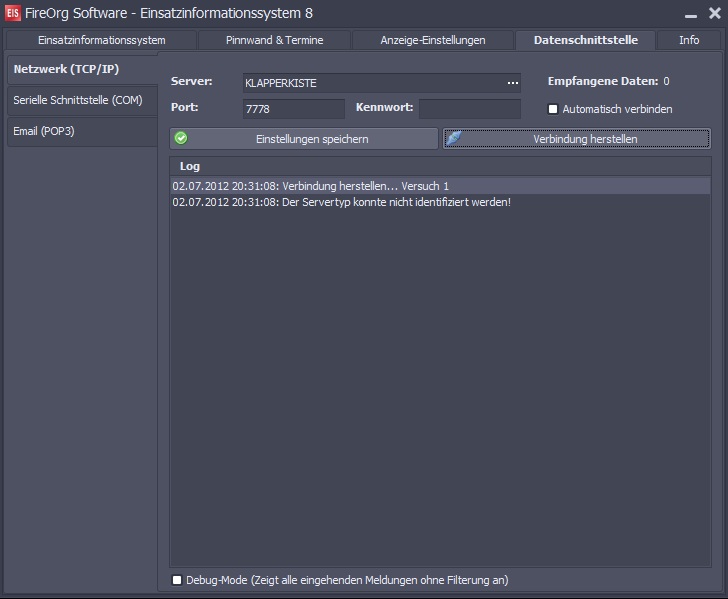This screenshot has height=599, width=728.
Task: Choose Serielle Schnittstelle (COM) sidebar entry
Action: click(82, 100)
